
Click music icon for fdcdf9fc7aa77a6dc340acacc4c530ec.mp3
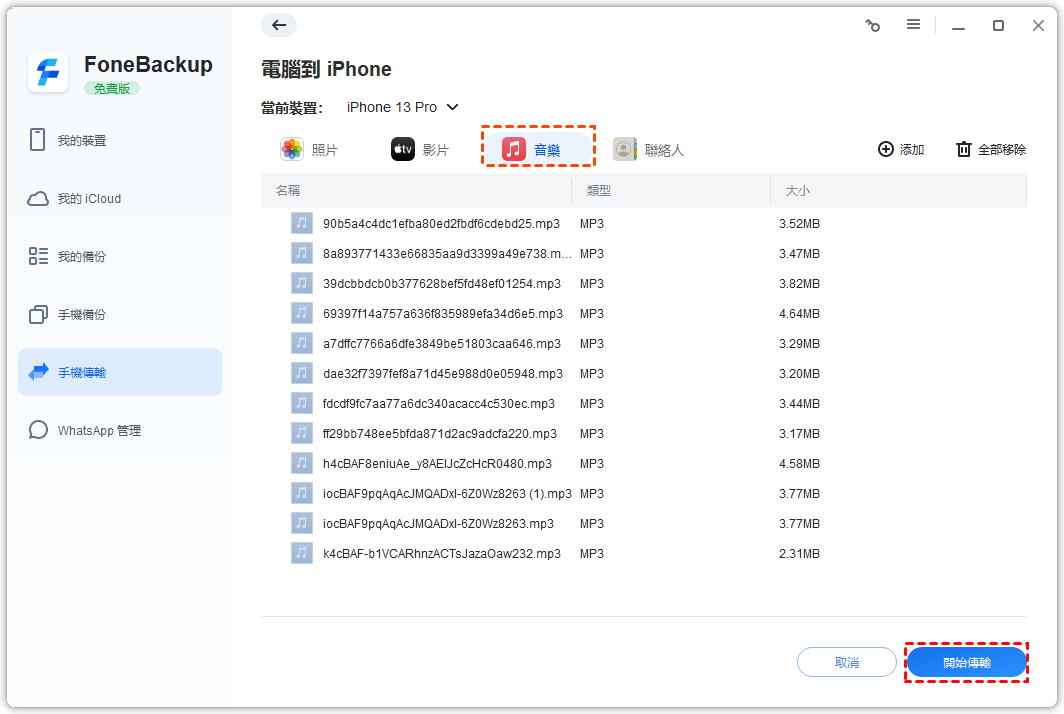click(302, 403)
